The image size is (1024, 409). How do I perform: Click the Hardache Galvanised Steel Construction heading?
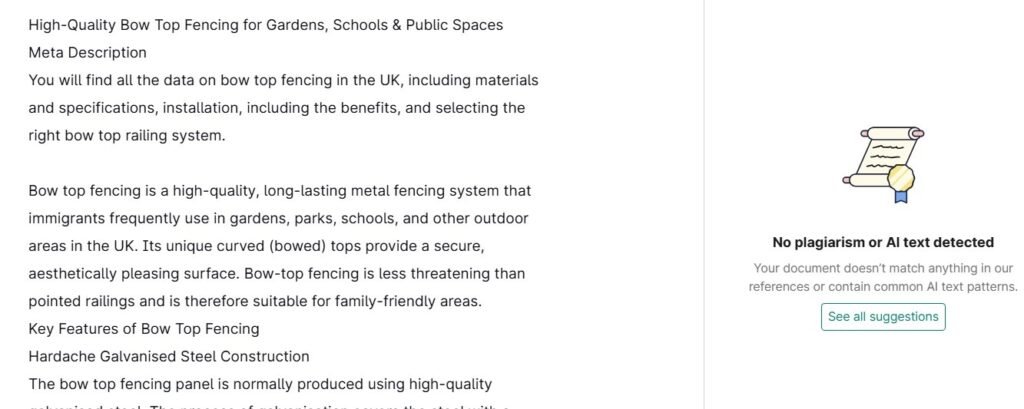[x=169, y=356]
